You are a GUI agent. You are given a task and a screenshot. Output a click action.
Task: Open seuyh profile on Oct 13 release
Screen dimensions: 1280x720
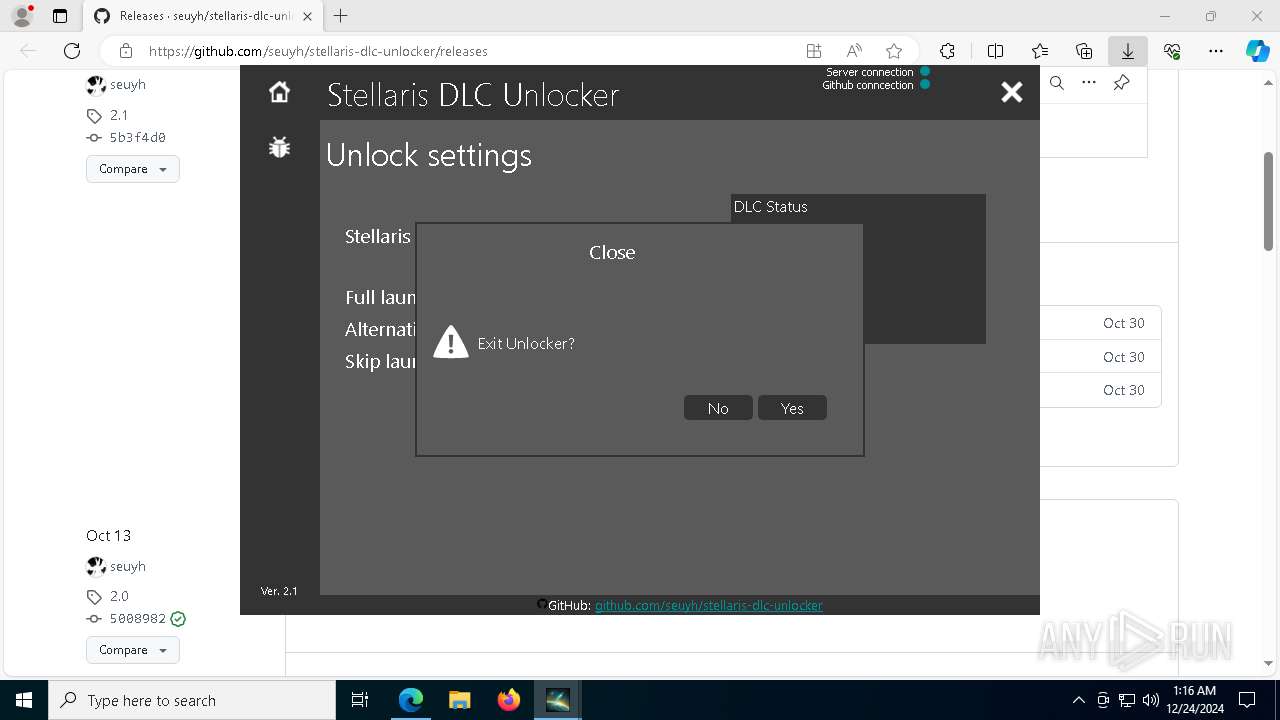coord(127,566)
